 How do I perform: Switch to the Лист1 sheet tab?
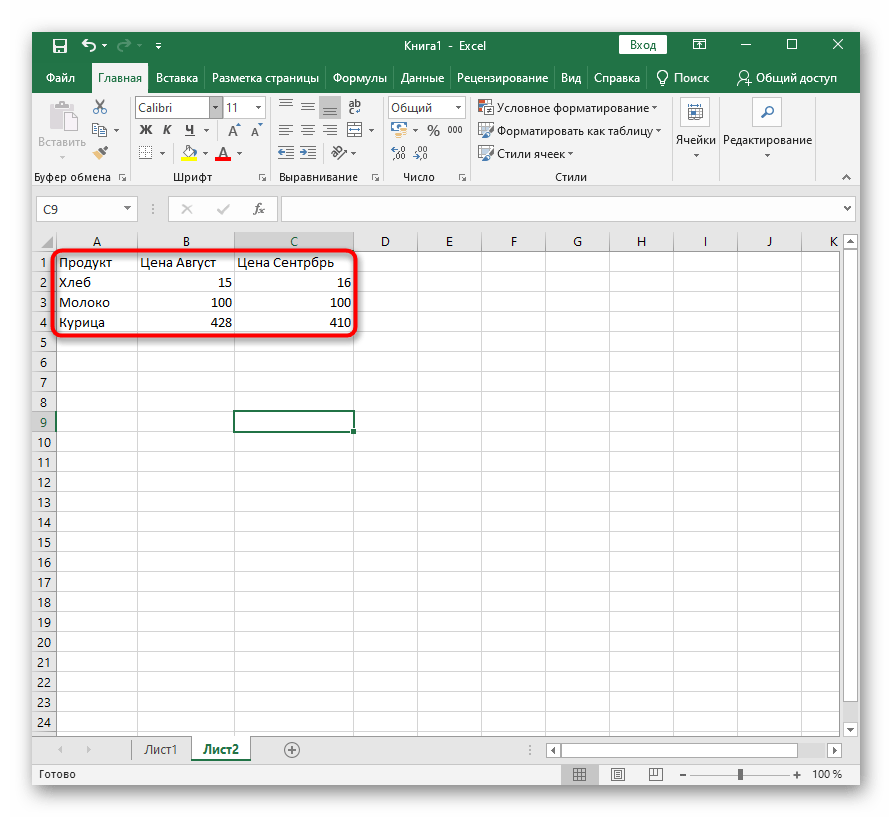(160, 750)
